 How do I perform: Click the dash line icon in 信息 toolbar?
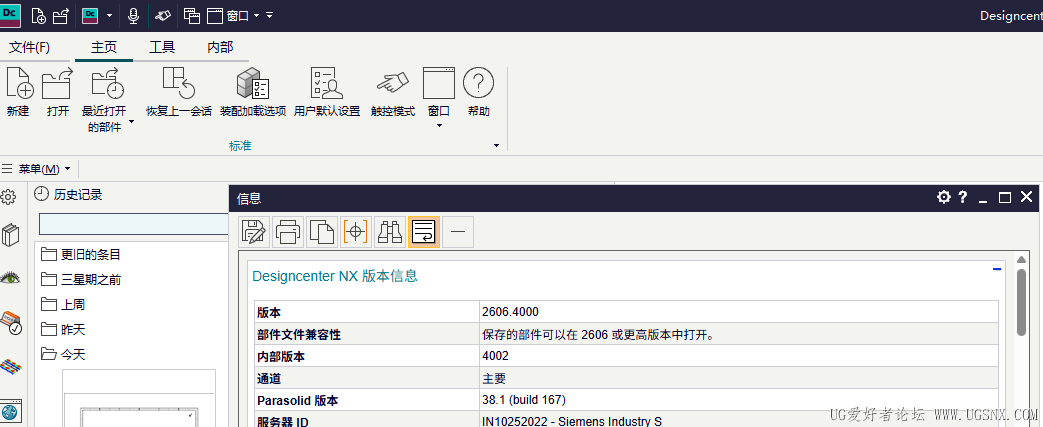458,232
